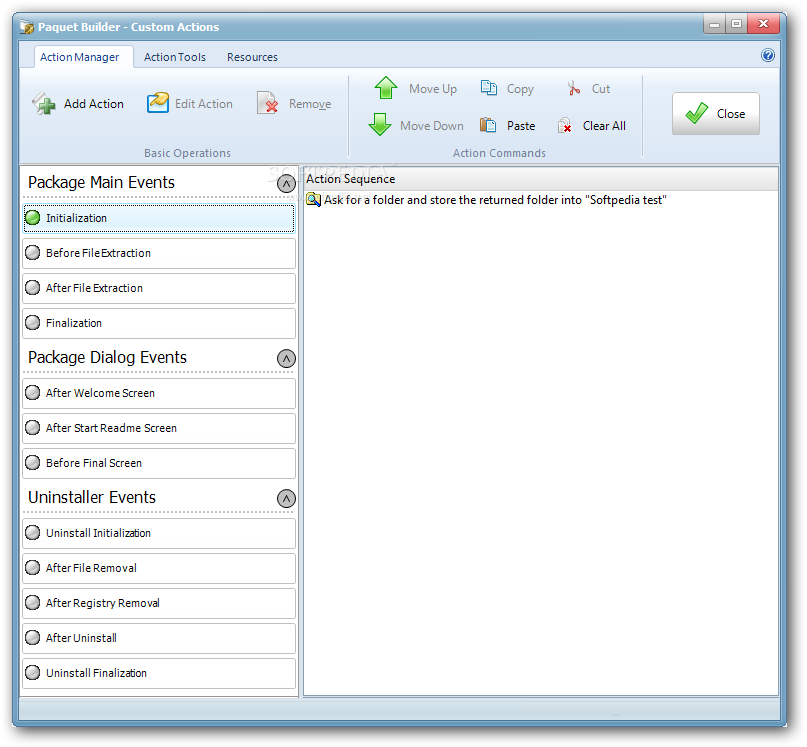
Task: Select the After Registry Removal event
Action: [x=159, y=603]
